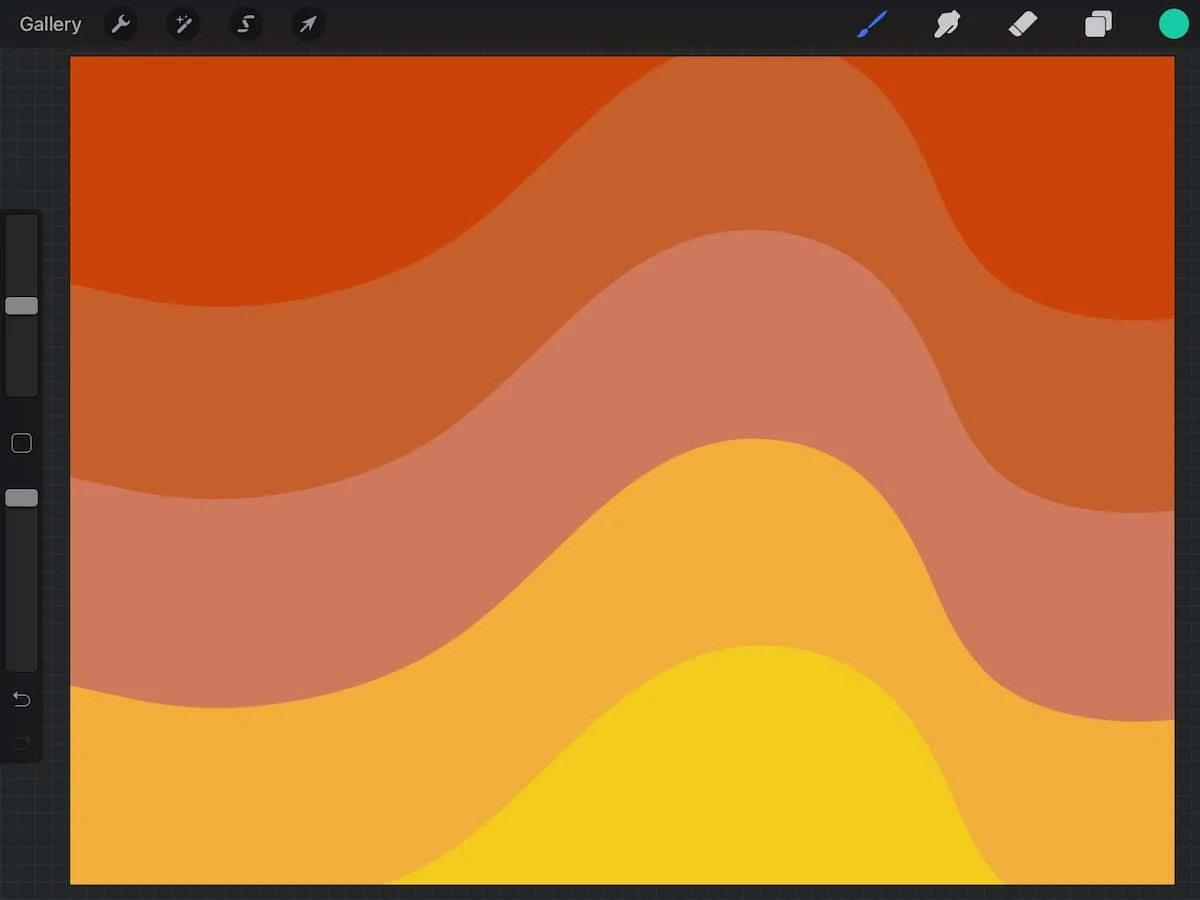Open the Gallery view

click(50, 24)
